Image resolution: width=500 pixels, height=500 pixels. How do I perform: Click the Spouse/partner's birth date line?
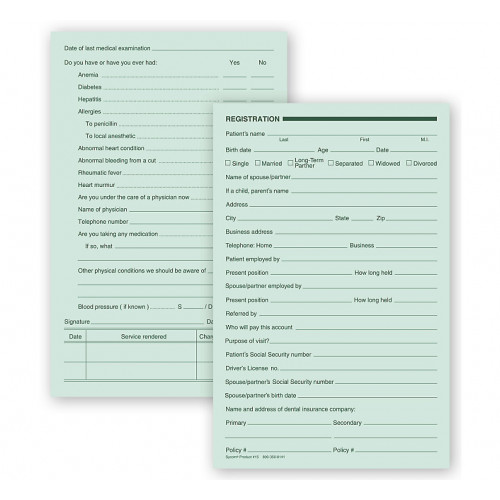coord(367,396)
